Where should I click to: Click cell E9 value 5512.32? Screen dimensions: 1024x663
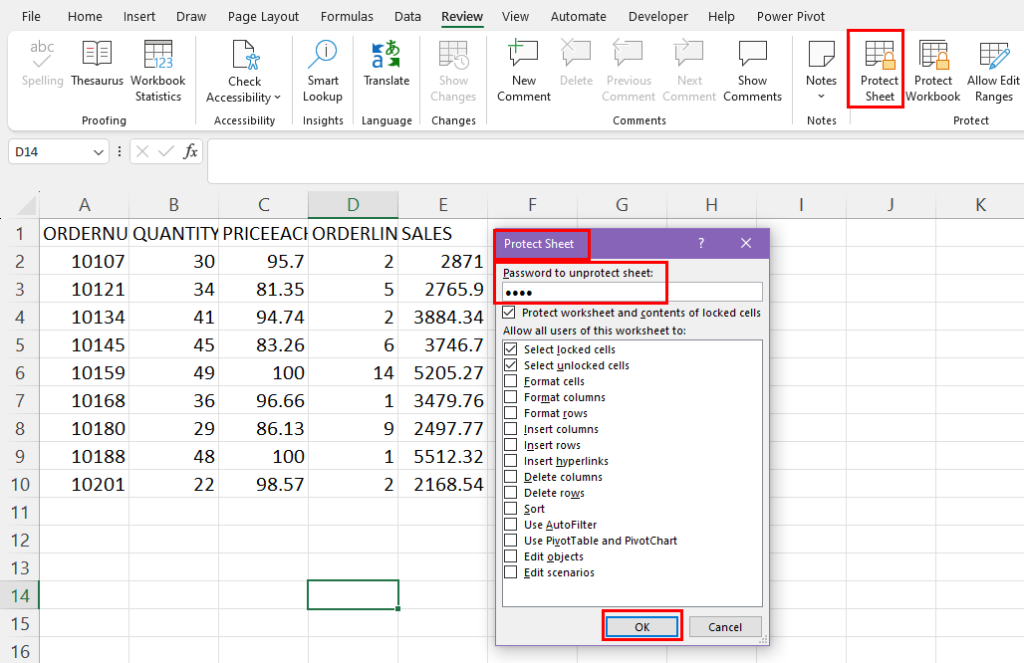point(443,456)
